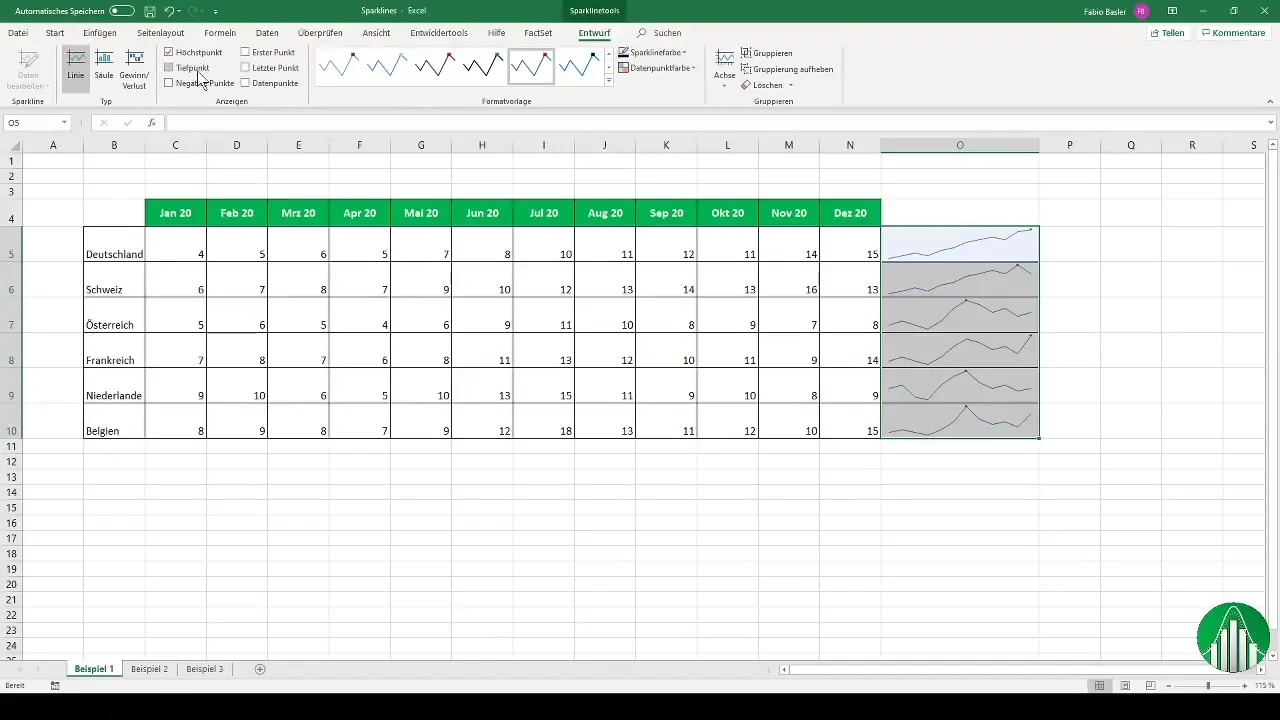This screenshot has height=720, width=1280.
Task: Expand the sparkline style gallery
Action: (609, 80)
